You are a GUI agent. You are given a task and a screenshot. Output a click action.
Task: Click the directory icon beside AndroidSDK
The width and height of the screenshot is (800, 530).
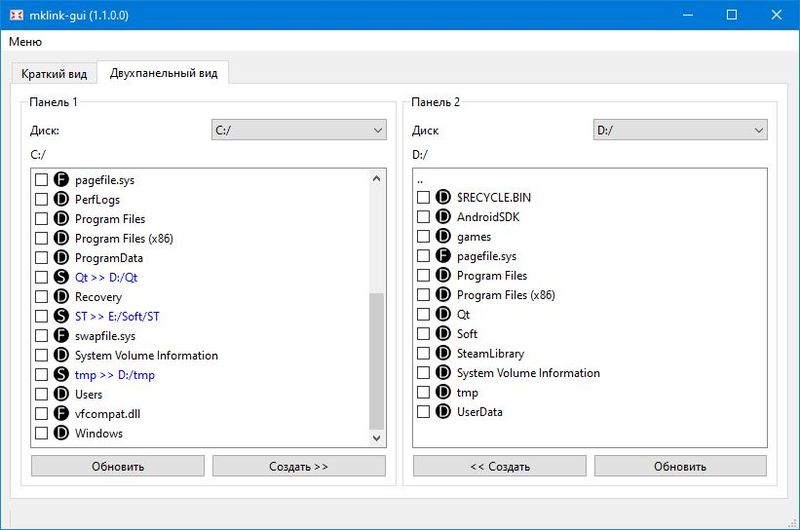442,217
